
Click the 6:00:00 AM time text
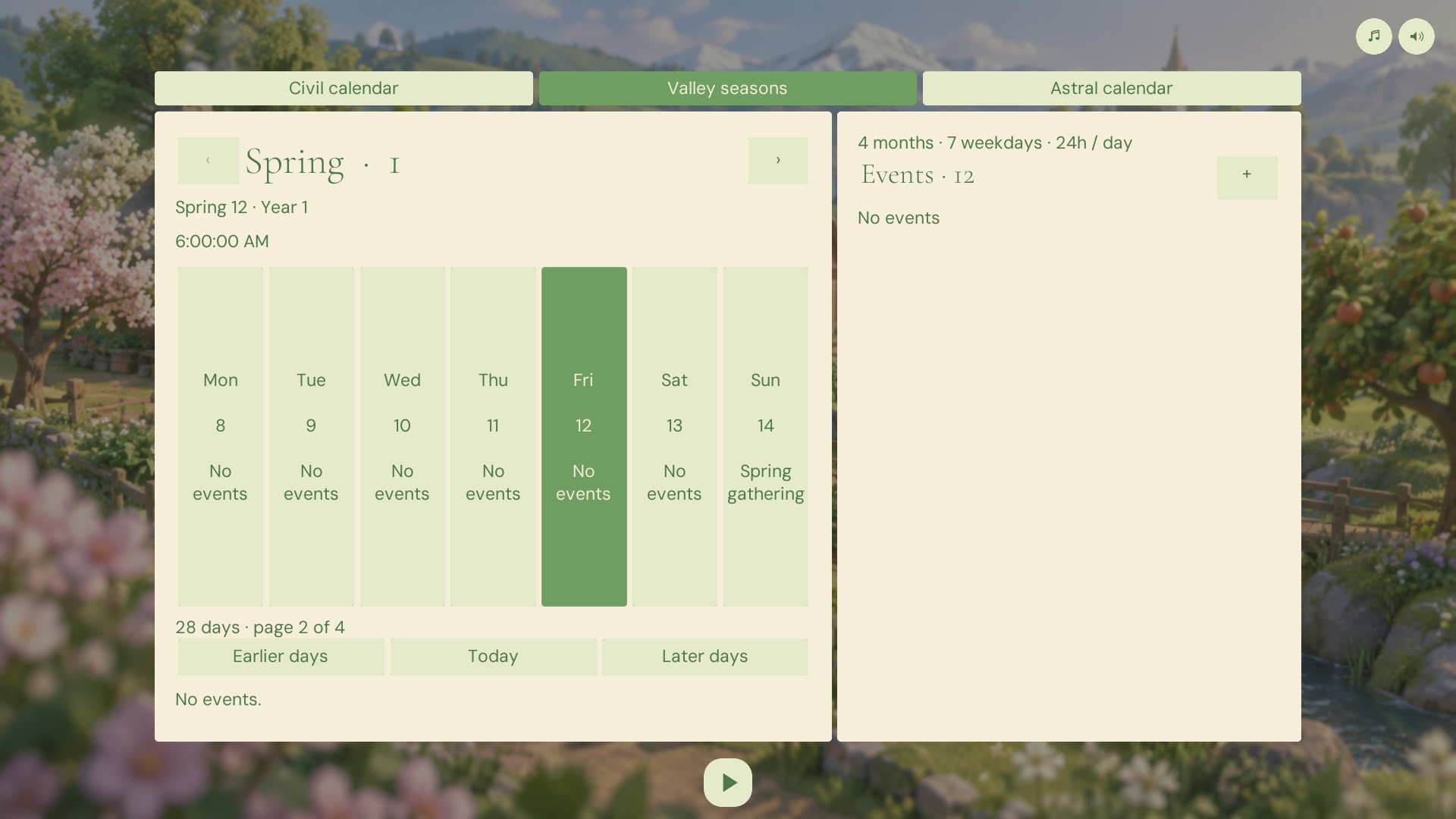[x=222, y=241]
